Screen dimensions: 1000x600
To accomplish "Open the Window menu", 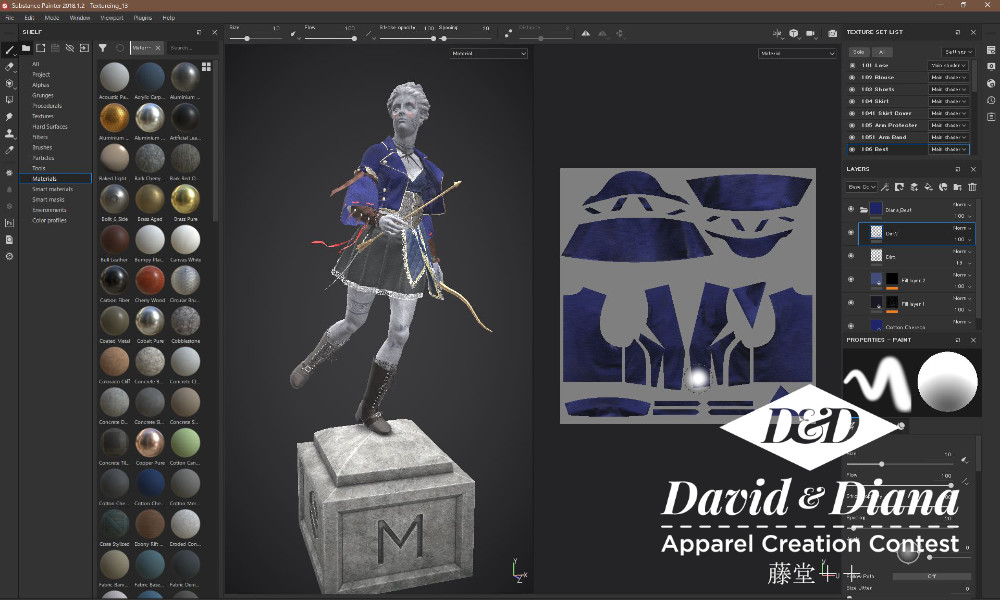I will coord(80,18).
